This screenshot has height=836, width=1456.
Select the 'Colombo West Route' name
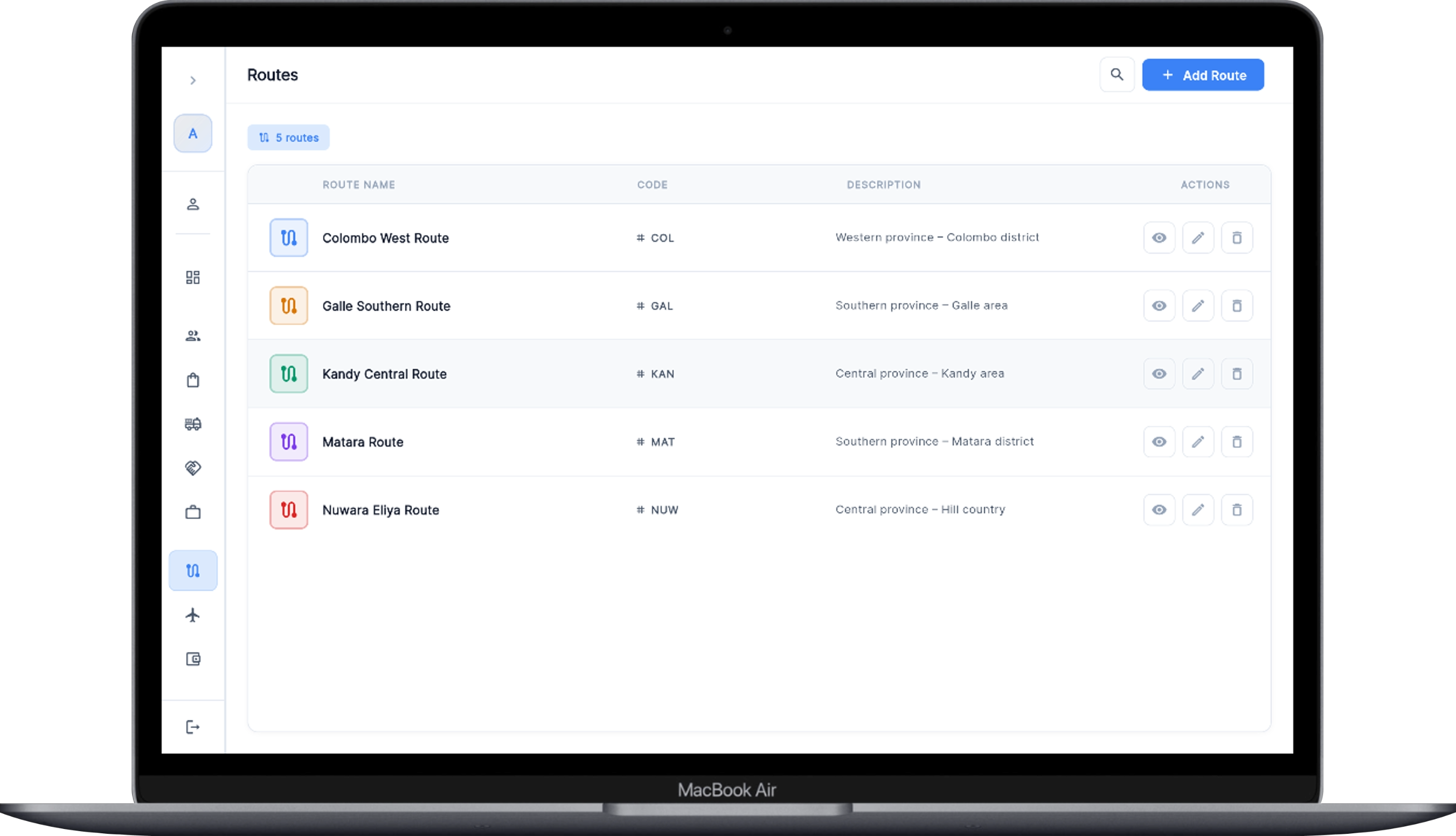(385, 238)
